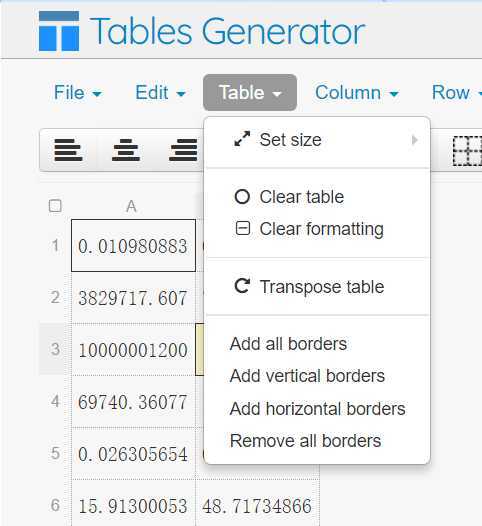Choose Clear formatting menu entry
This screenshot has width=482, height=526.
[x=317, y=229]
